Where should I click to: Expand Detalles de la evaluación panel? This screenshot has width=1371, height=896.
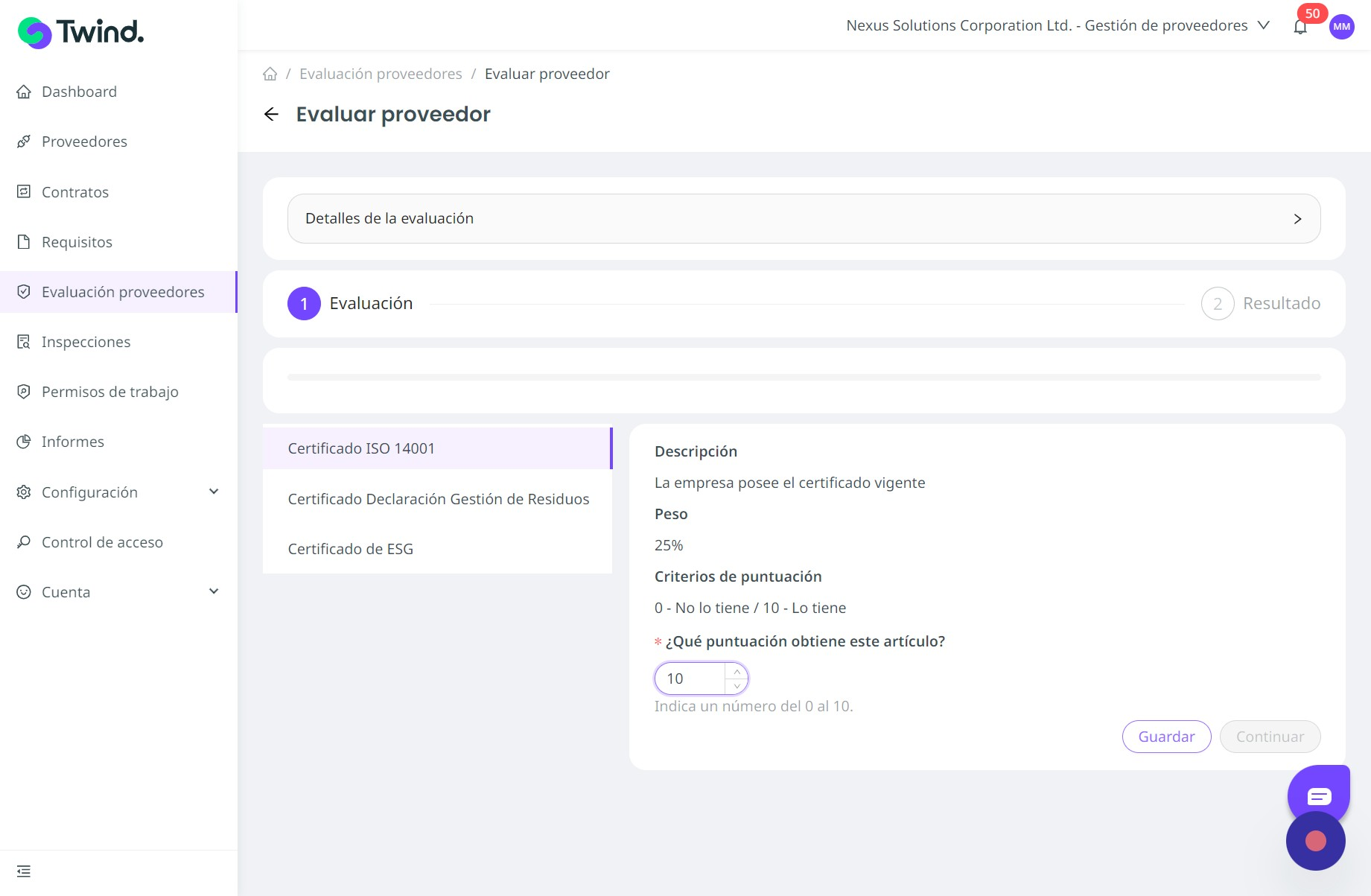pos(804,218)
